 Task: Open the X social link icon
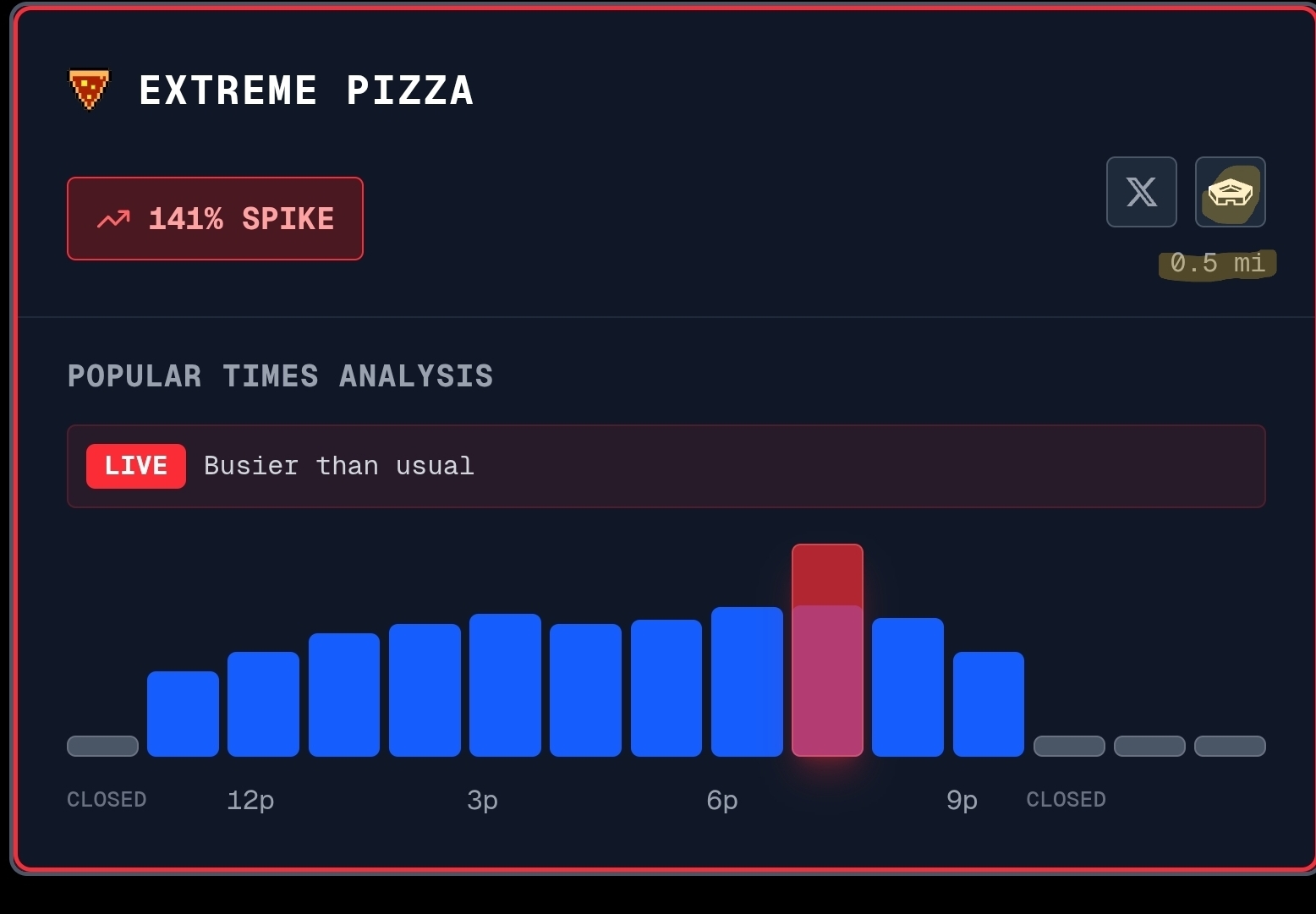point(1141,192)
